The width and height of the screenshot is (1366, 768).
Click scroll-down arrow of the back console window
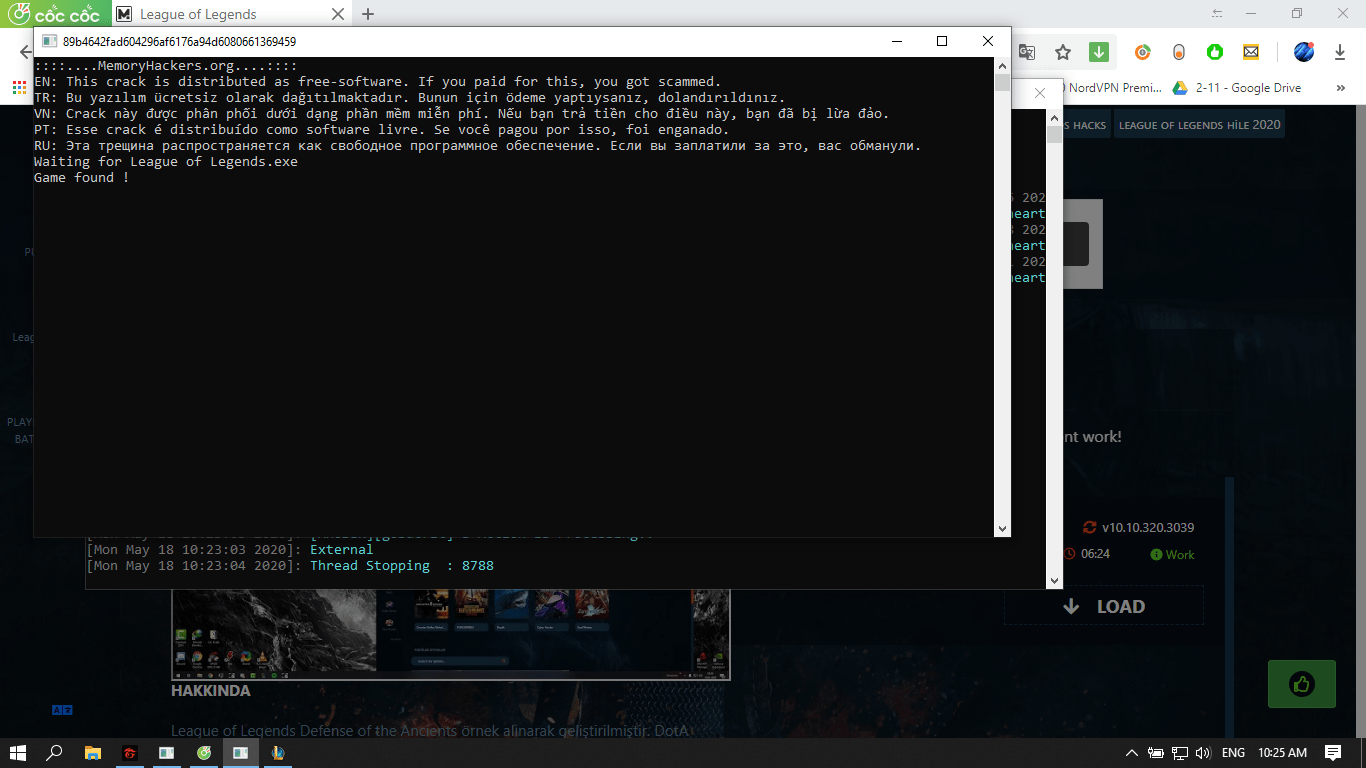pos(1054,581)
